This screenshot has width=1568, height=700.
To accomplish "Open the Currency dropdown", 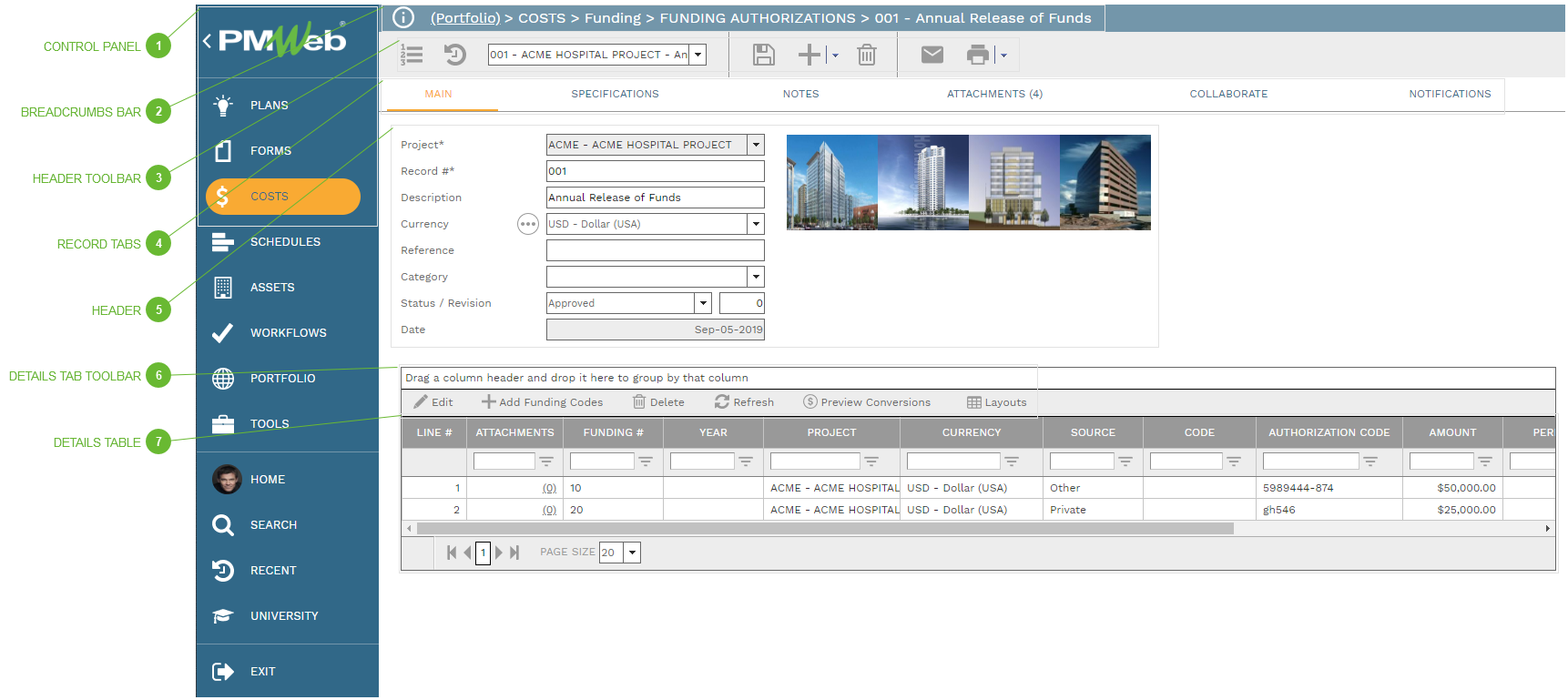I will click(x=756, y=224).
